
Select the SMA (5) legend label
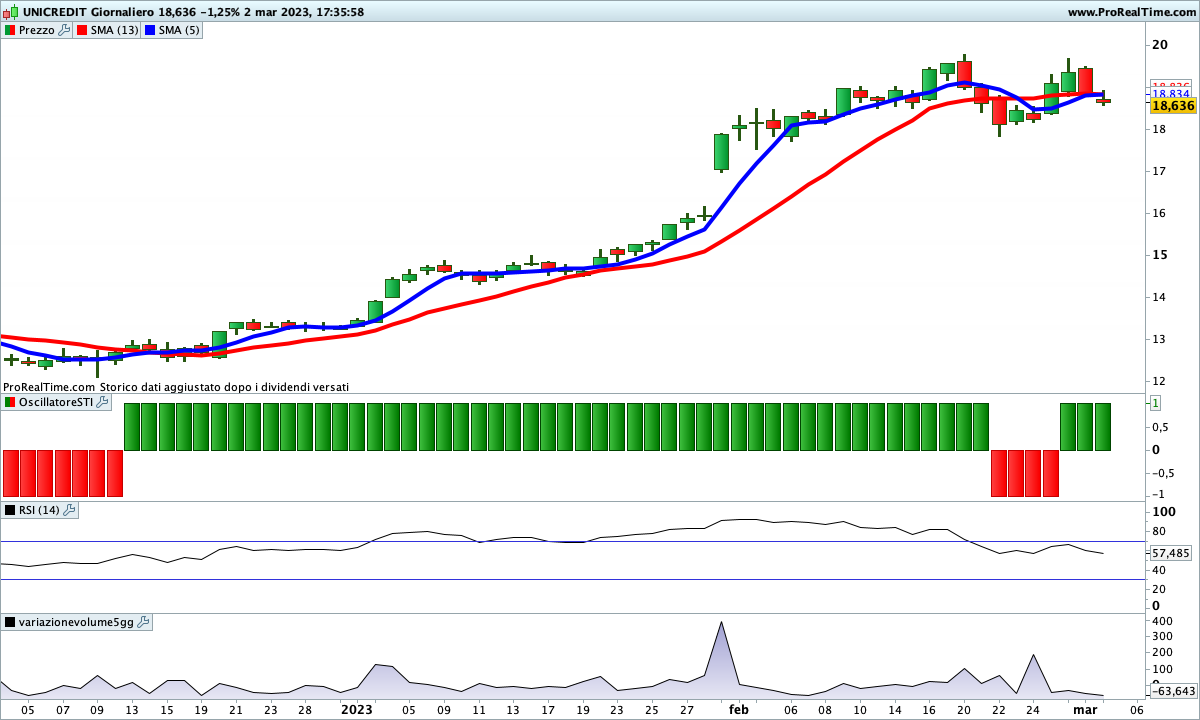[x=180, y=30]
